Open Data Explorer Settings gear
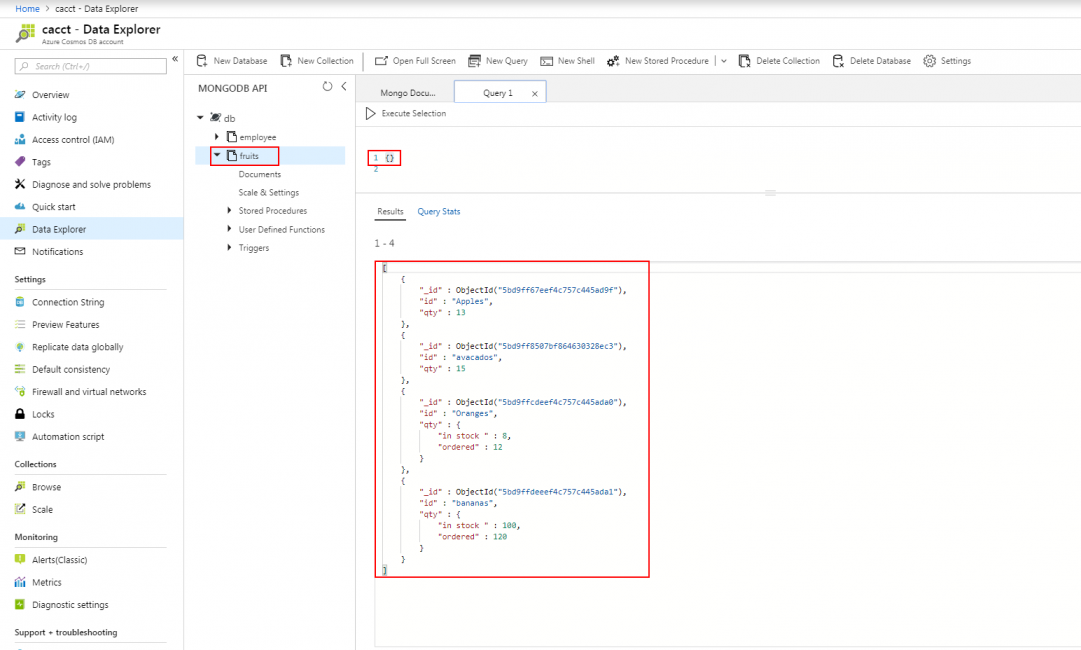 930,61
